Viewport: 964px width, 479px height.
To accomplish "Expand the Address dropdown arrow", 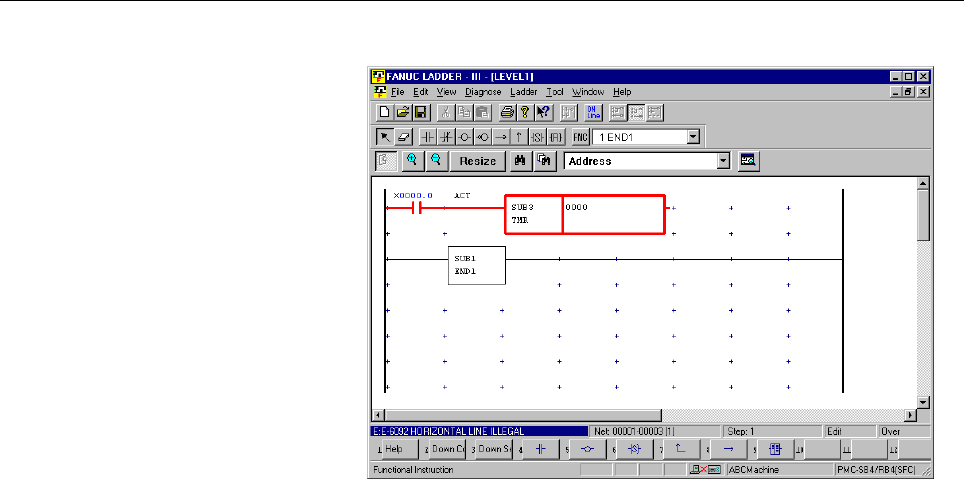I will pos(724,161).
